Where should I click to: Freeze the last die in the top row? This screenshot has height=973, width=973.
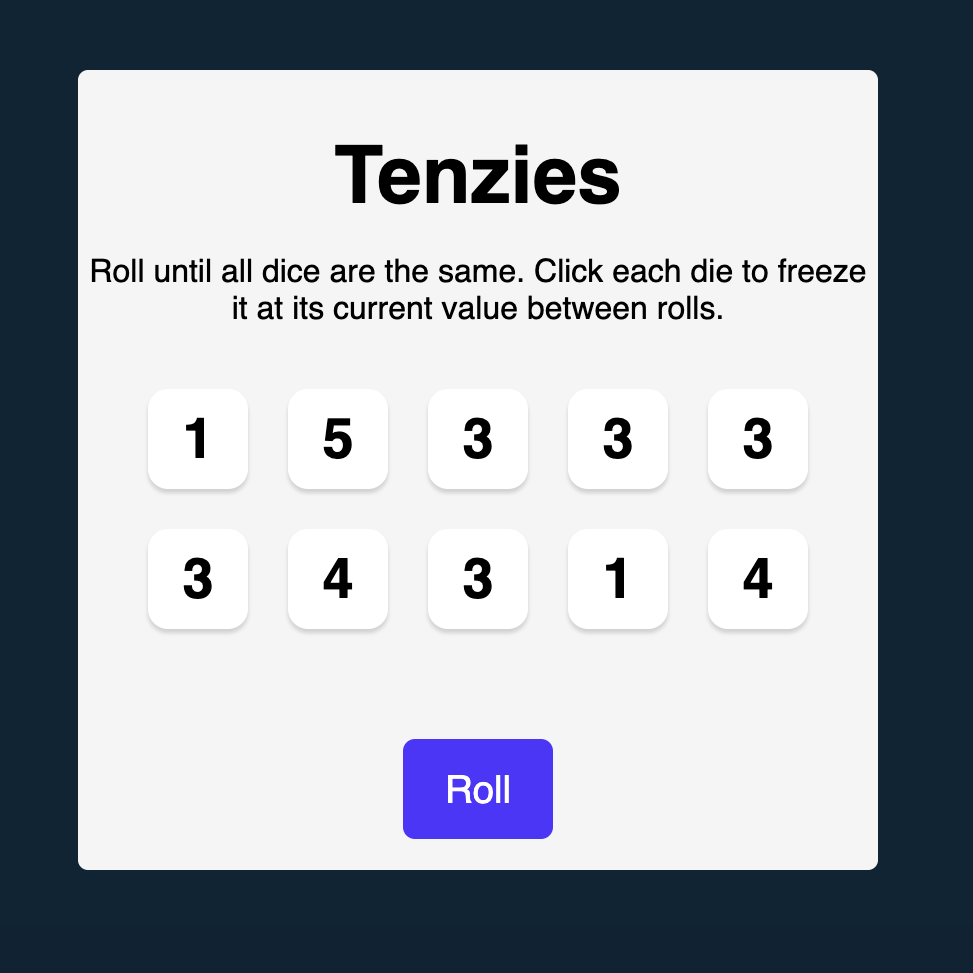coord(758,439)
